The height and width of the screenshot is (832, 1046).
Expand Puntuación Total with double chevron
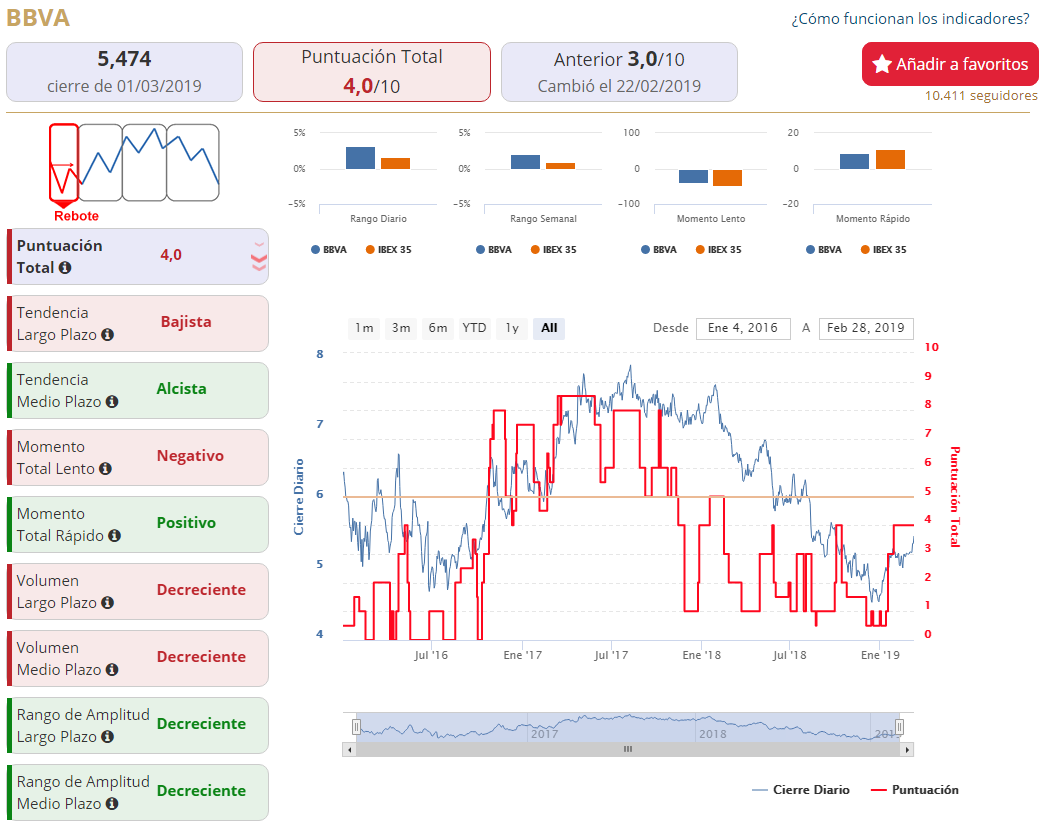259,256
